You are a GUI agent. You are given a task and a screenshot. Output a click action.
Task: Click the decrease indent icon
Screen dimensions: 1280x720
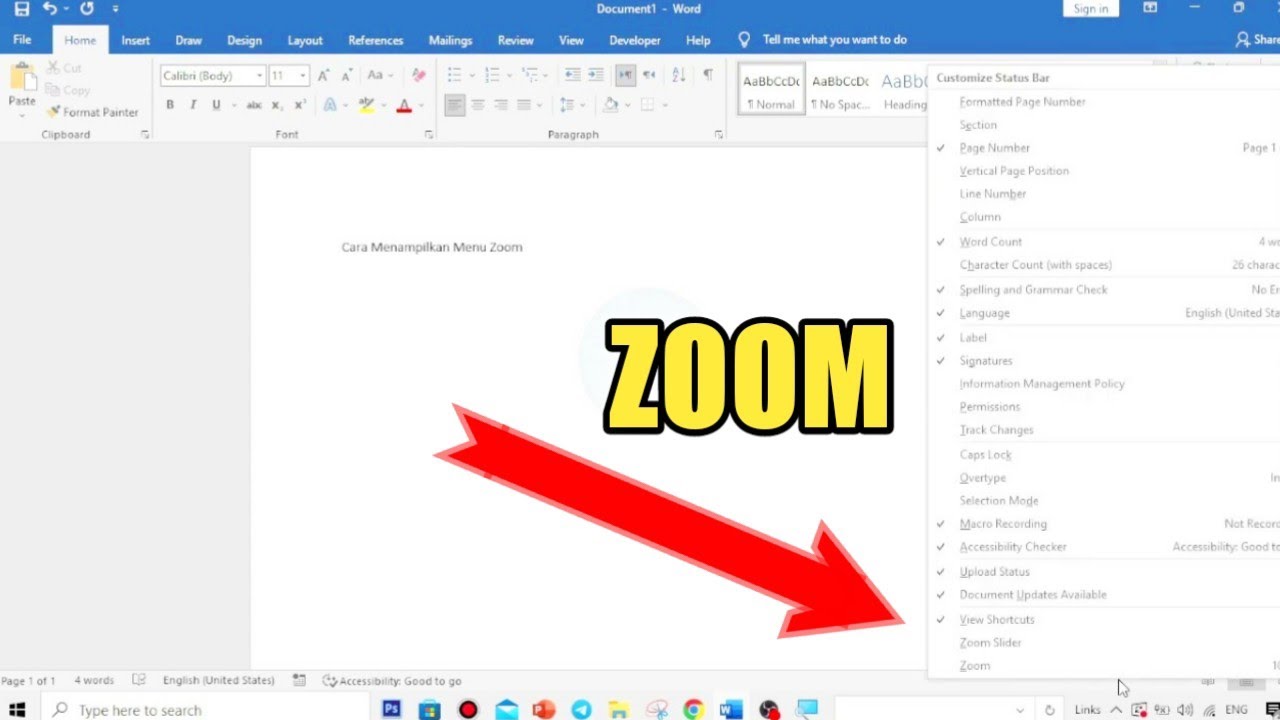click(572, 76)
